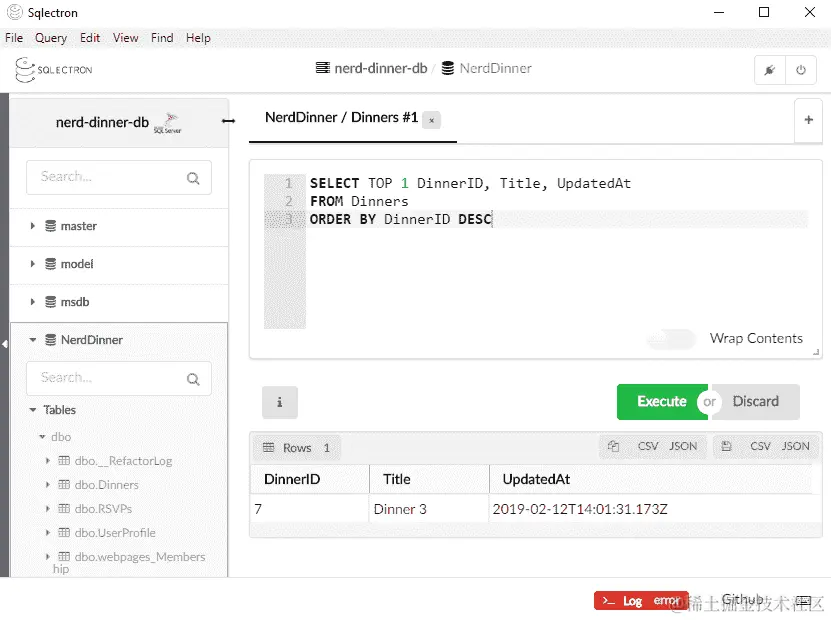Click the query info 'i' button
Screen dimensions: 831x620
(x=280, y=402)
